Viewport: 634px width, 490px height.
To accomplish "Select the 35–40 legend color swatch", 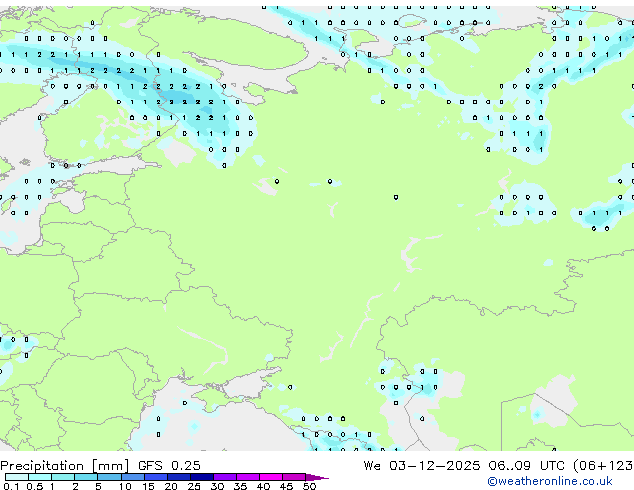I will tap(247, 477).
